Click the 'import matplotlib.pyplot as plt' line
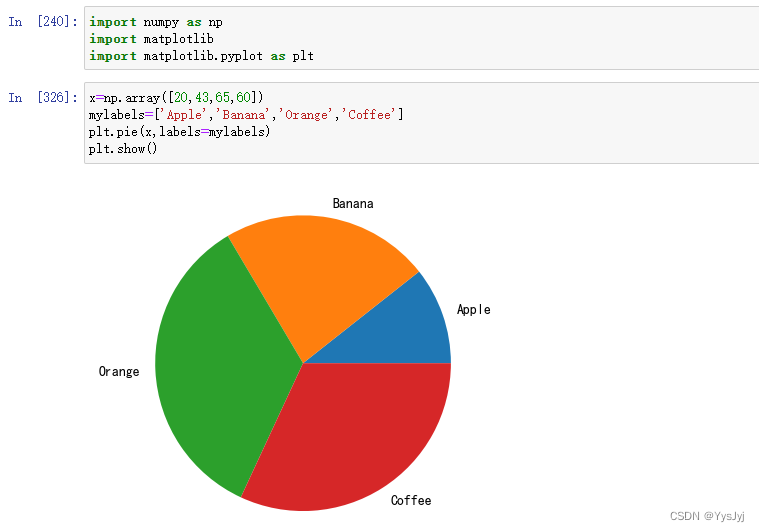Image resolution: width=759 pixels, height=532 pixels. [x=201, y=56]
